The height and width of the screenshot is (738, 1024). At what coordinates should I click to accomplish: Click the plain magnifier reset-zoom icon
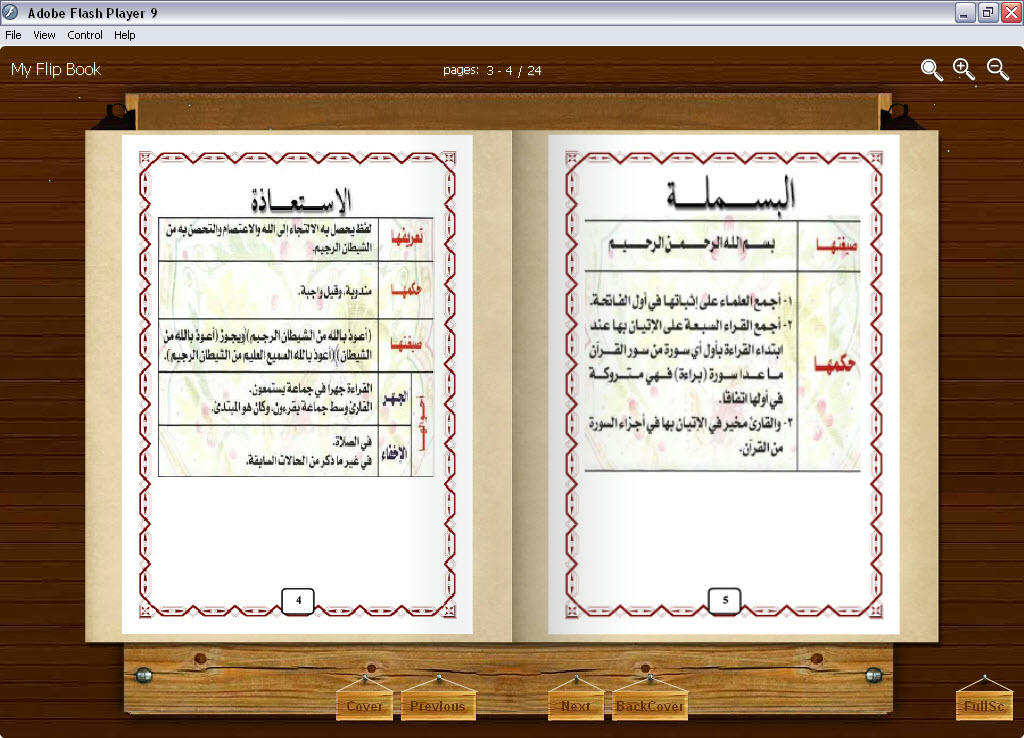[x=931, y=69]
